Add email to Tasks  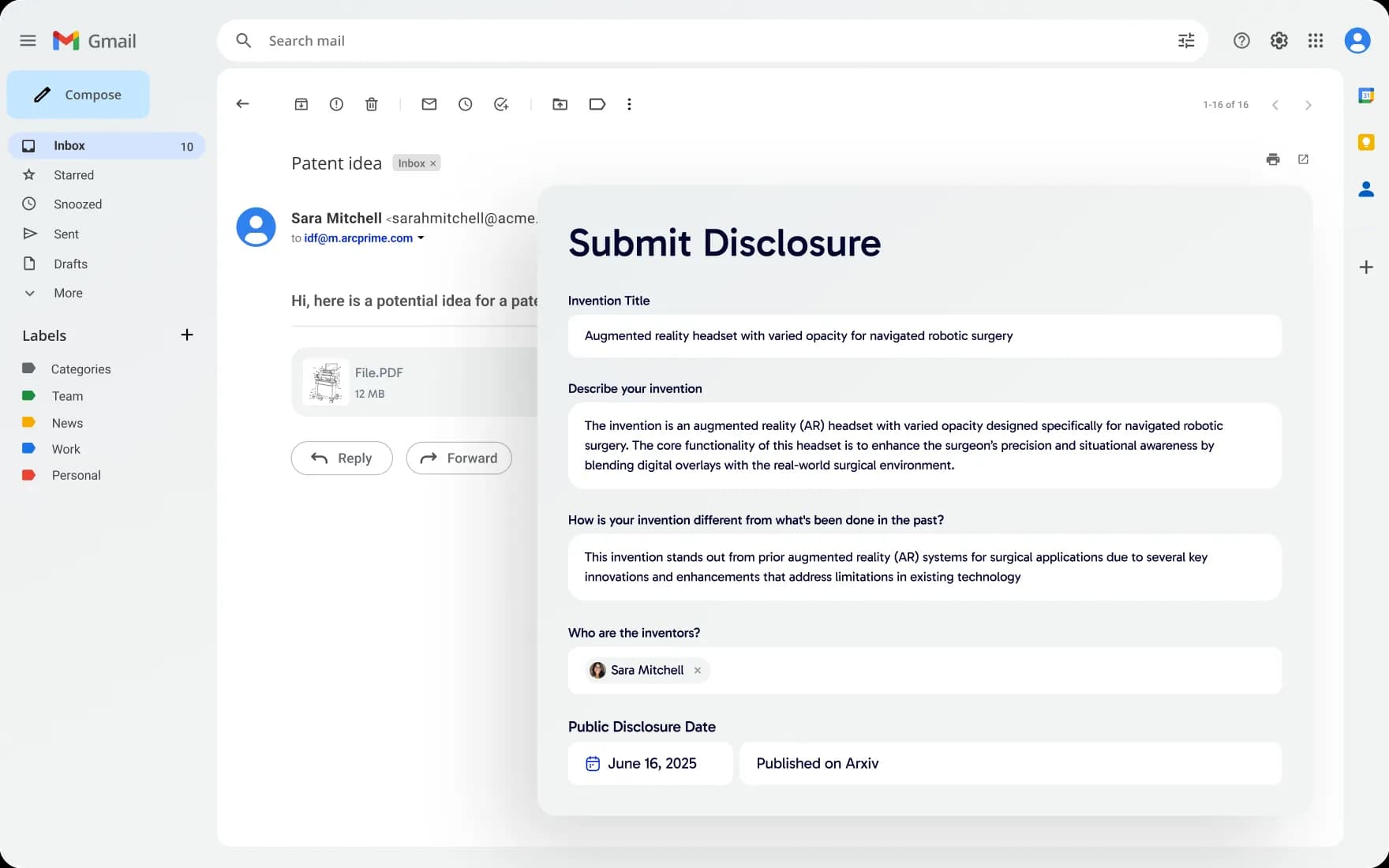(501, 104)
